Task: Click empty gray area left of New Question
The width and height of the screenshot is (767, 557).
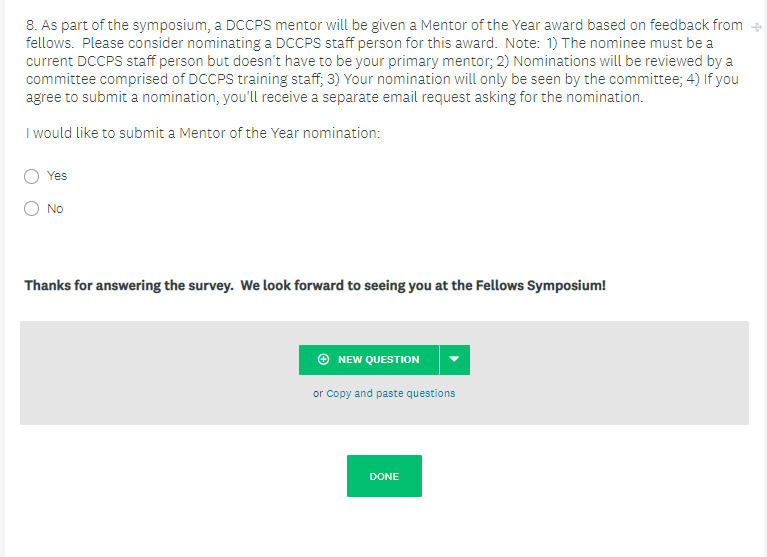Action: click(150, 370)
